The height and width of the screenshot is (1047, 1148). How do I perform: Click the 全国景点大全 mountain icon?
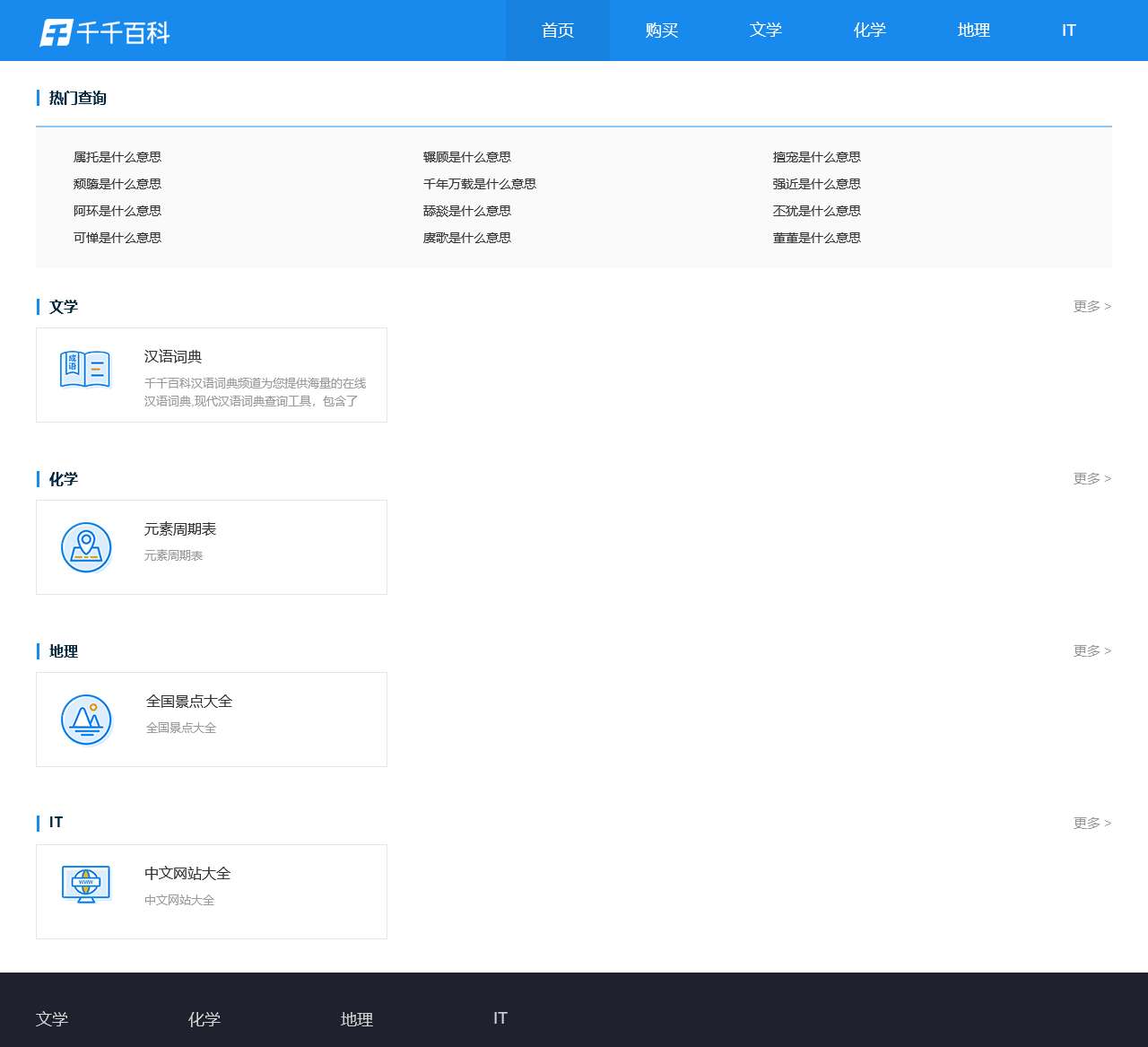pos(86,720)
